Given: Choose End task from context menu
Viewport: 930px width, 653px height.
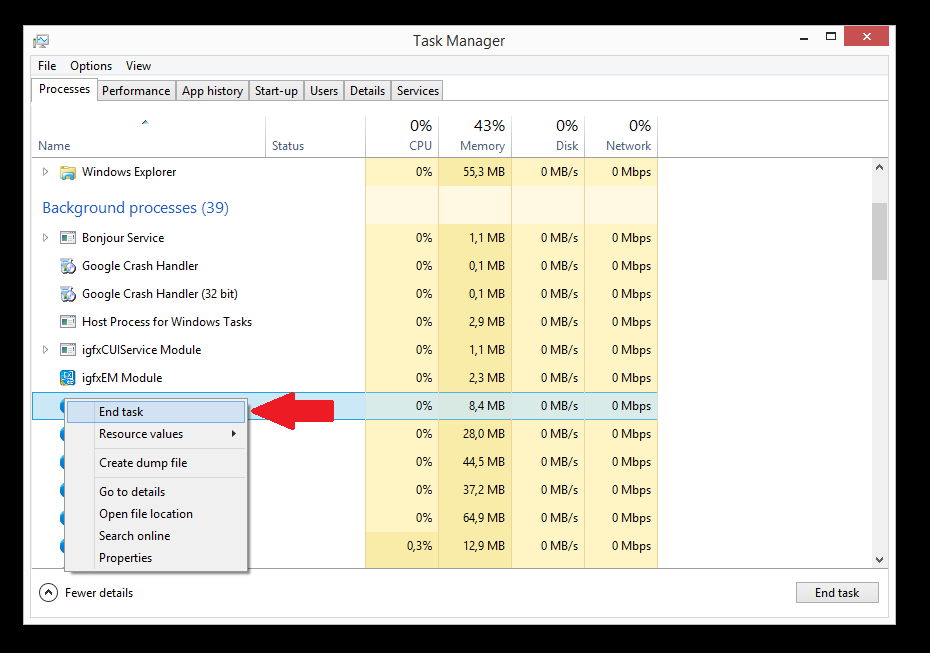Looking at the screenshot, I should (x=122, y=412).
